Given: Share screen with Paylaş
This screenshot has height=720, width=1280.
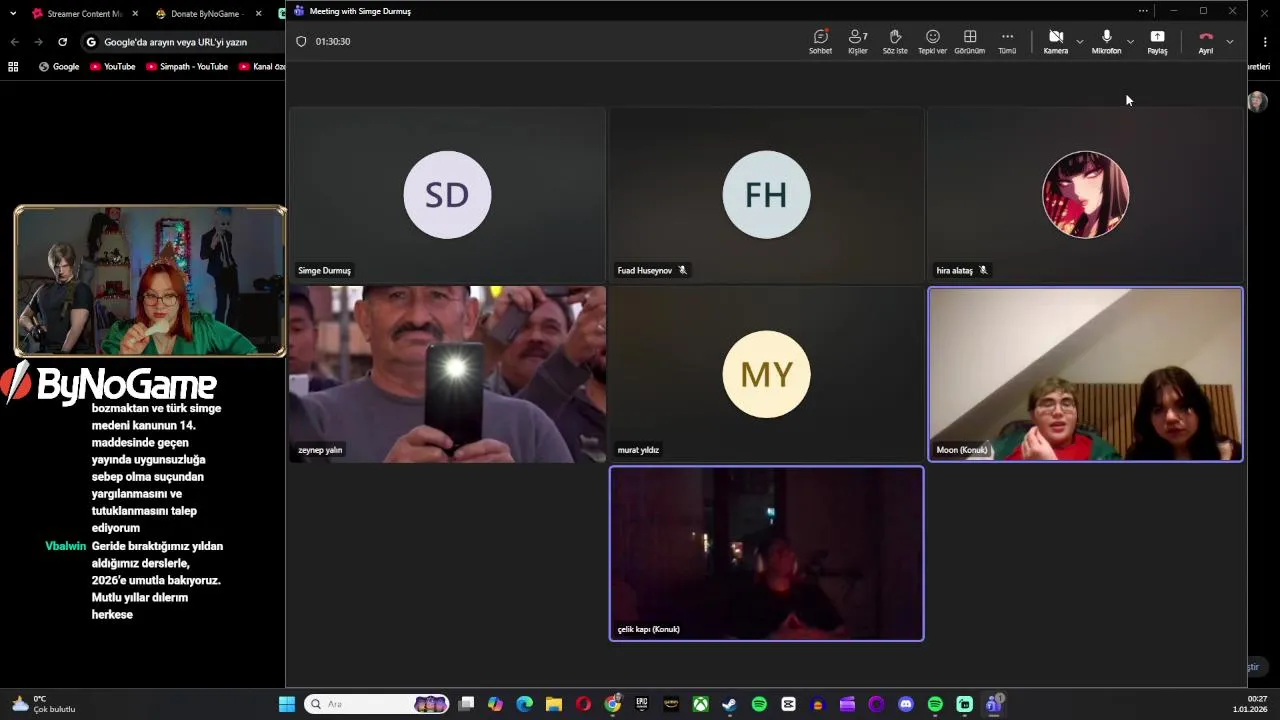Looking at the screenshot, I should [x=1157, y=42].
